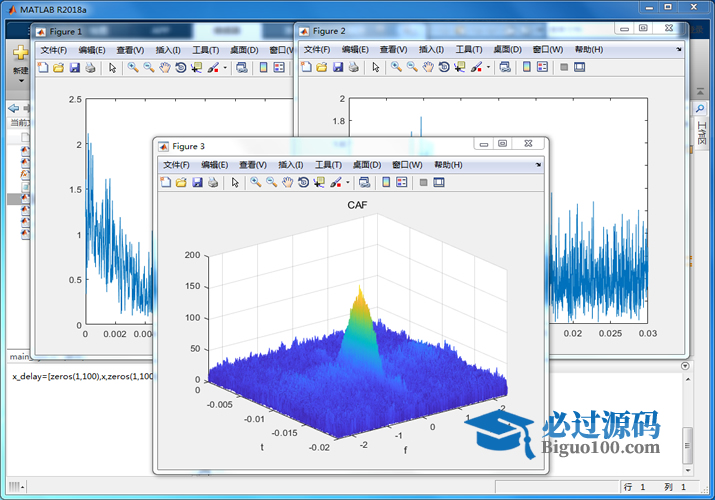715x500 pixels.
Task: Click 帮助(H) menu in Figure 3
Action: point(448,165)
